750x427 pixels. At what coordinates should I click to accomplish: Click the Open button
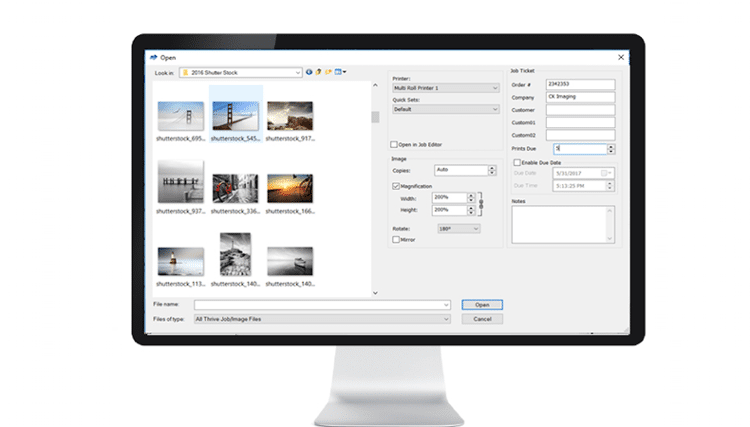coord(482,304)
